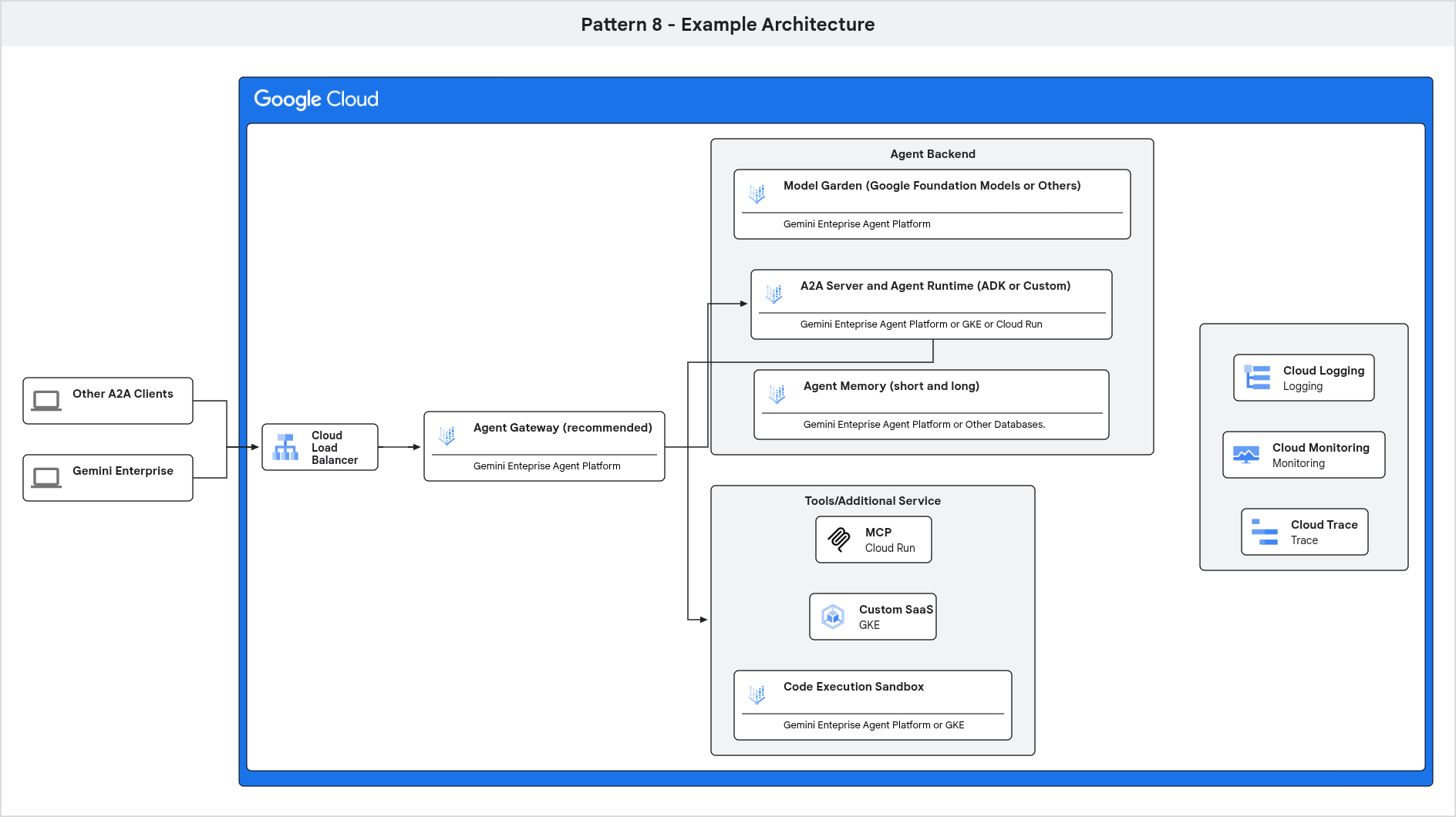
Task: Select the "Trace" subtitle under Cloud Trace
Action: (x=1305, y=540)
